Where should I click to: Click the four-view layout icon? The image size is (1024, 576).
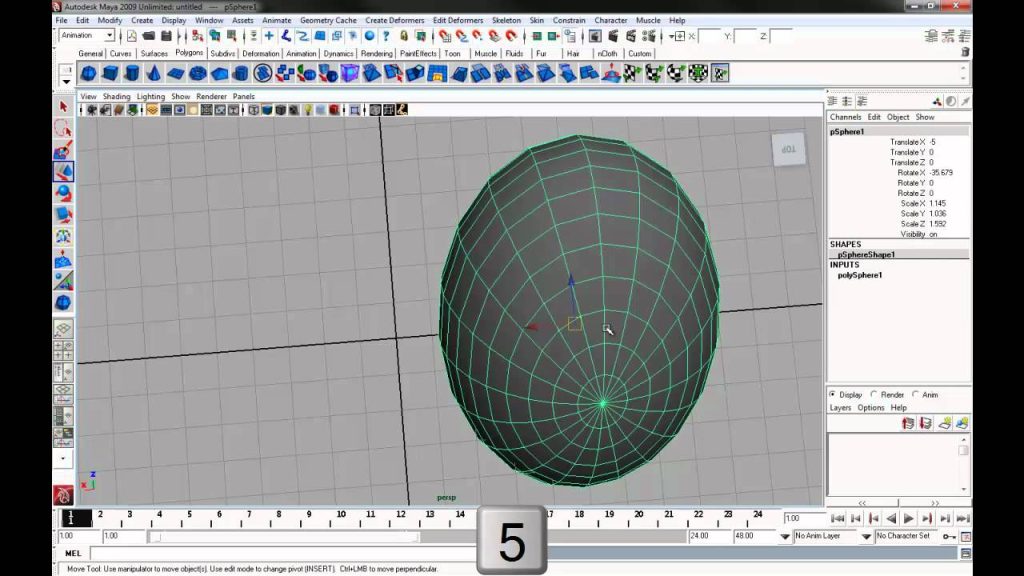[63, 350]
